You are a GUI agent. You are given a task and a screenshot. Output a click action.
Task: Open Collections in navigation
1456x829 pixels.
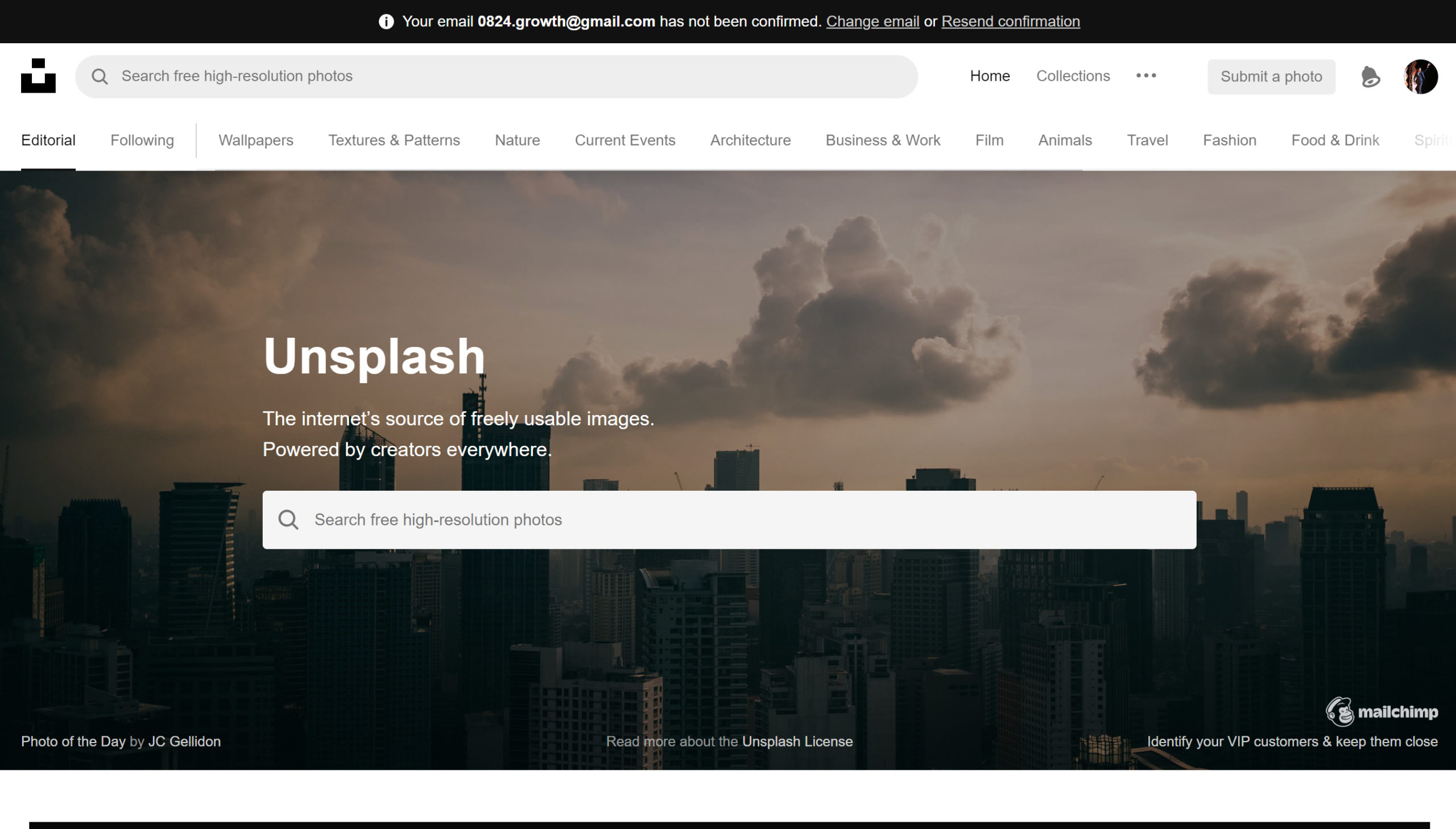1073,76
